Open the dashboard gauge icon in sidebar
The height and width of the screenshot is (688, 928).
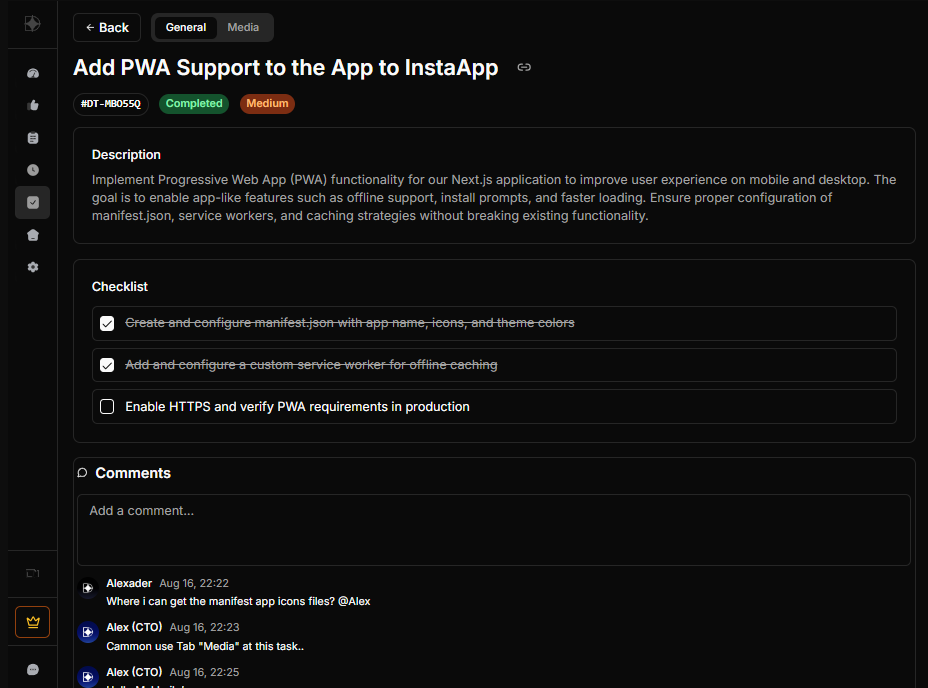pos(33,73)
